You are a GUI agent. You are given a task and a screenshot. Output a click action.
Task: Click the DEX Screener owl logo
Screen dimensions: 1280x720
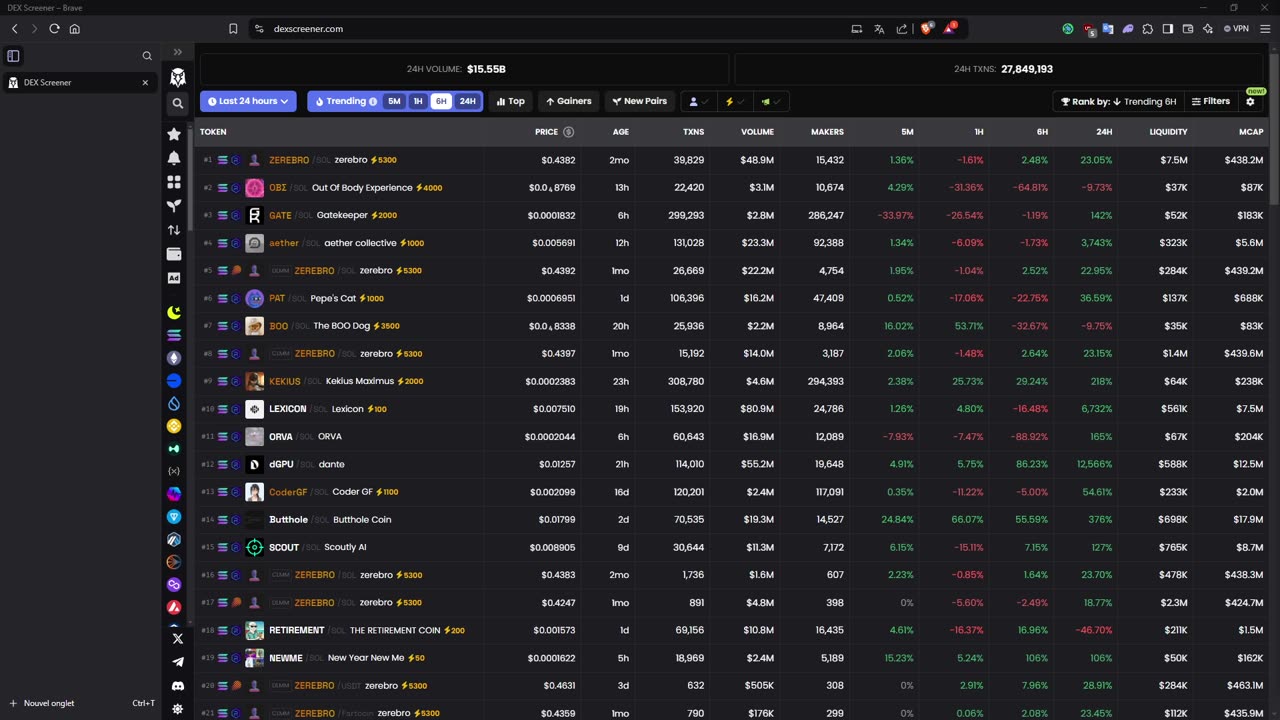(x=178, y=77)
